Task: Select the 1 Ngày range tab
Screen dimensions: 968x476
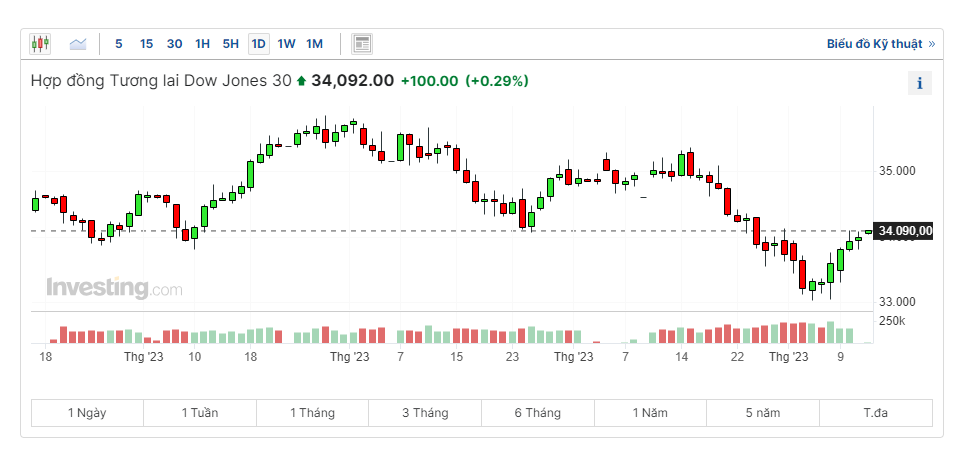Action: coord(87,413)
